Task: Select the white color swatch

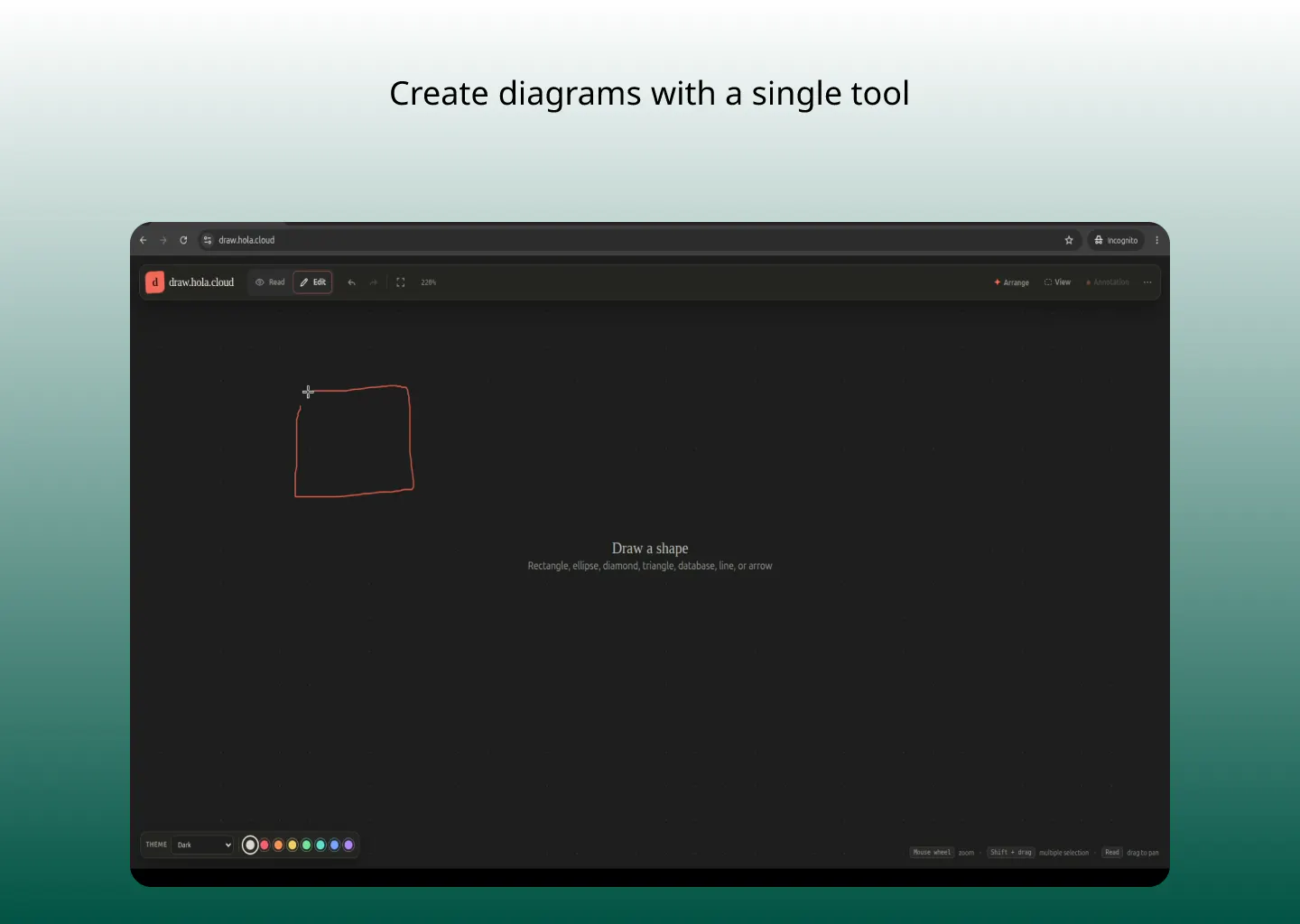Action: [250, 845]
